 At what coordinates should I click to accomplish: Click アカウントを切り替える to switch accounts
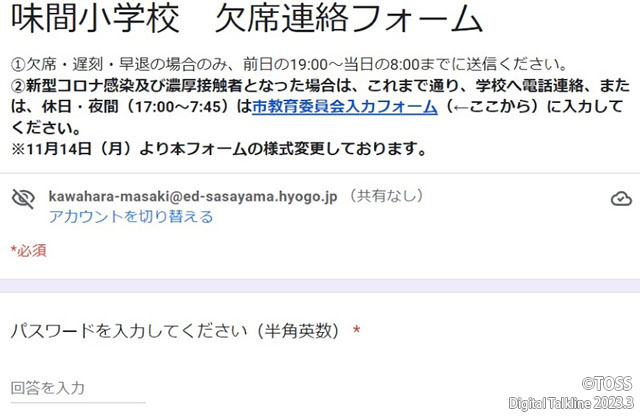tap(131, 216)
